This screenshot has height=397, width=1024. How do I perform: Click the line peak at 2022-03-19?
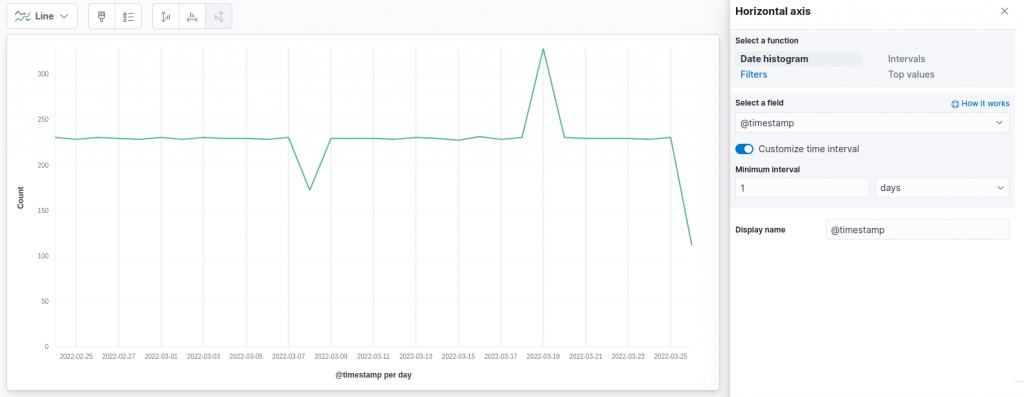[543, 48]
